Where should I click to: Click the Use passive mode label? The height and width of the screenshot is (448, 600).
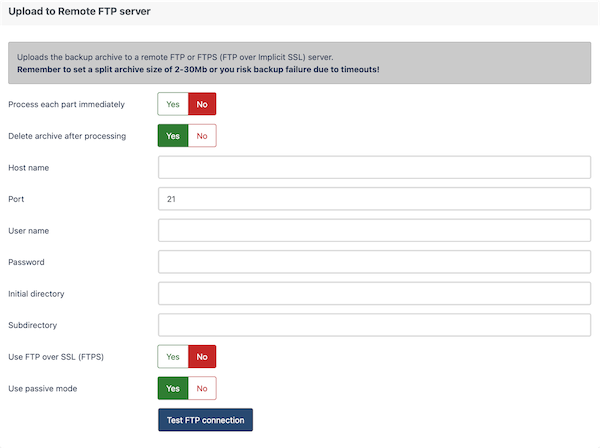click(43, 389)
